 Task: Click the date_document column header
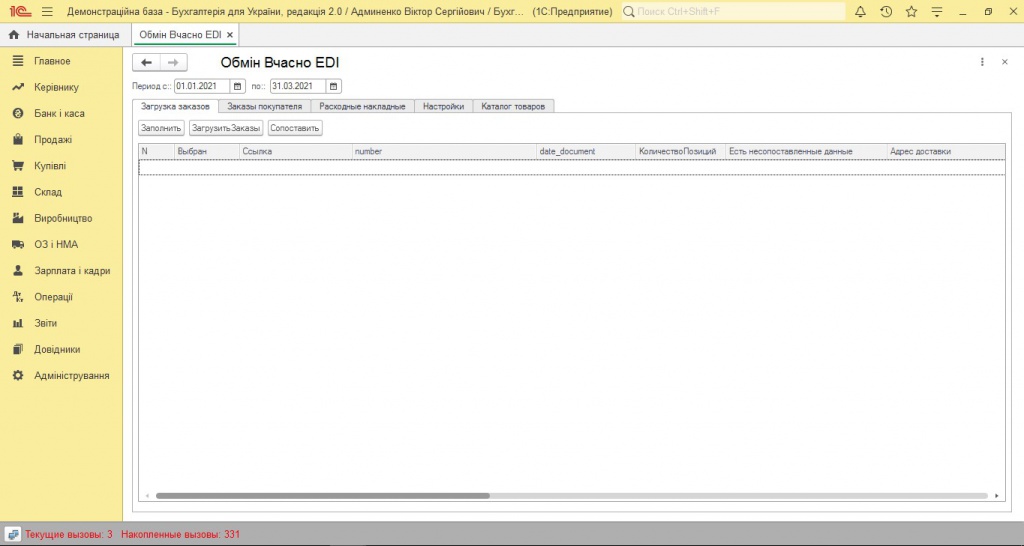pos(586,151)
